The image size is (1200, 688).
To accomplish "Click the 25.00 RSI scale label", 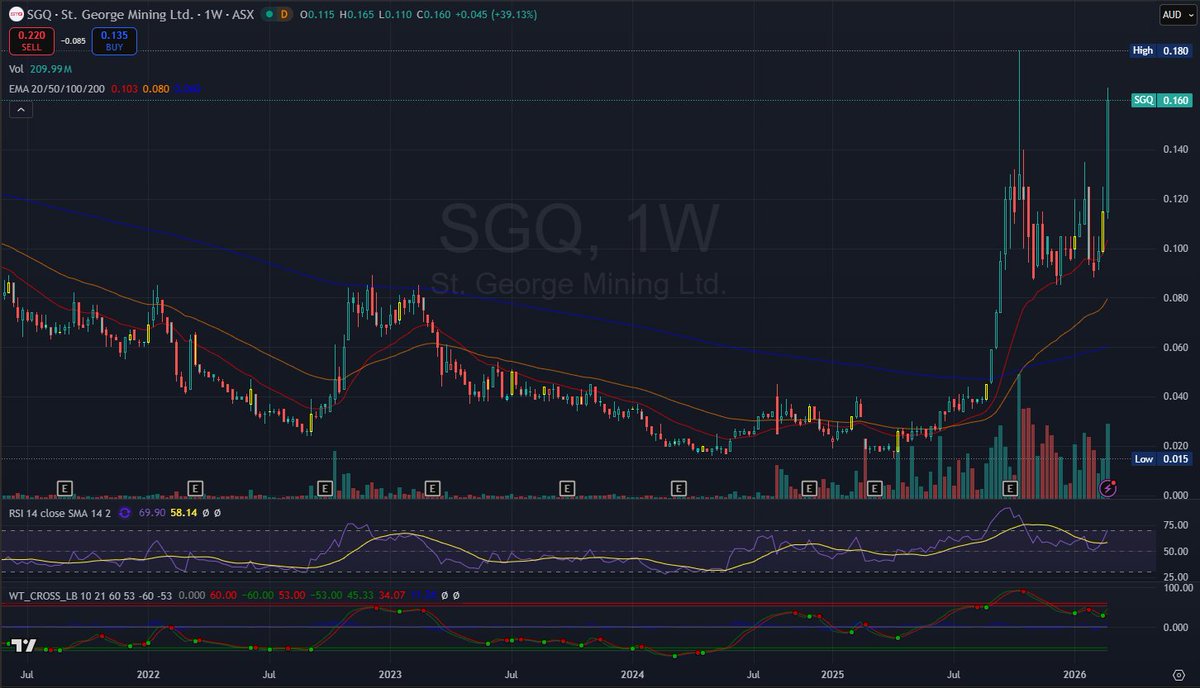I will (x=1174, y=577).
